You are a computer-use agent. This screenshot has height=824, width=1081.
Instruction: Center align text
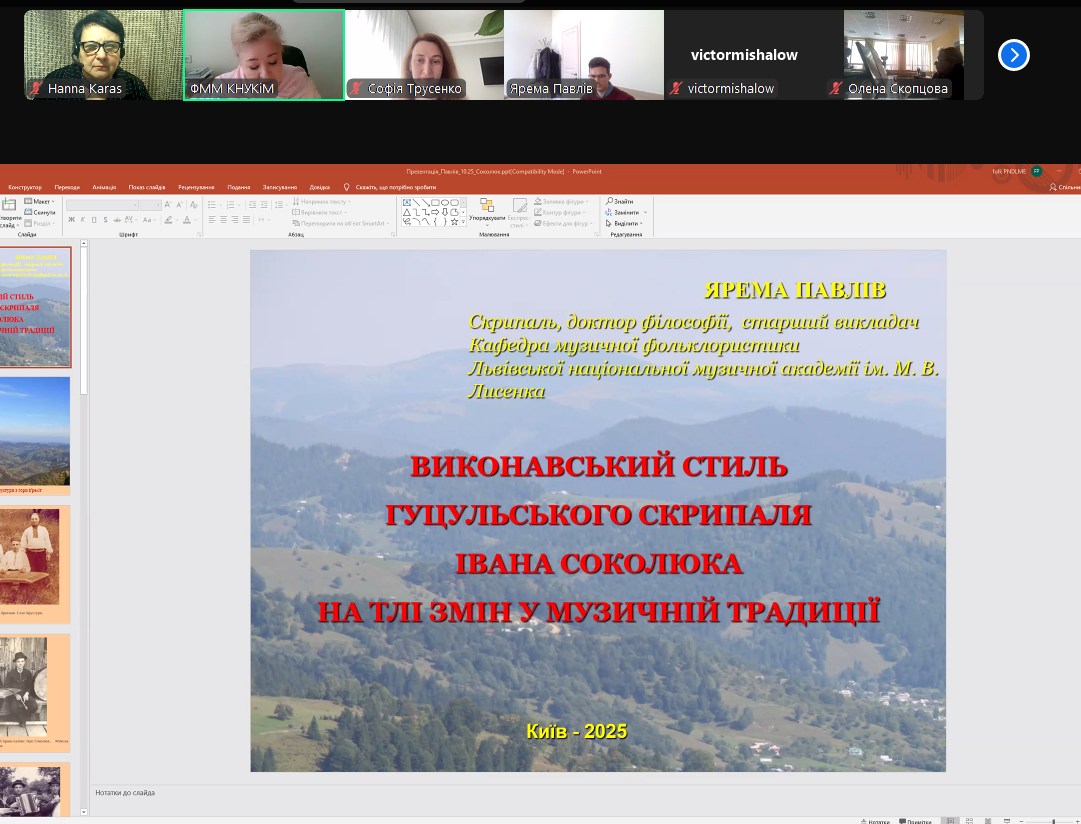click(223, 220)
